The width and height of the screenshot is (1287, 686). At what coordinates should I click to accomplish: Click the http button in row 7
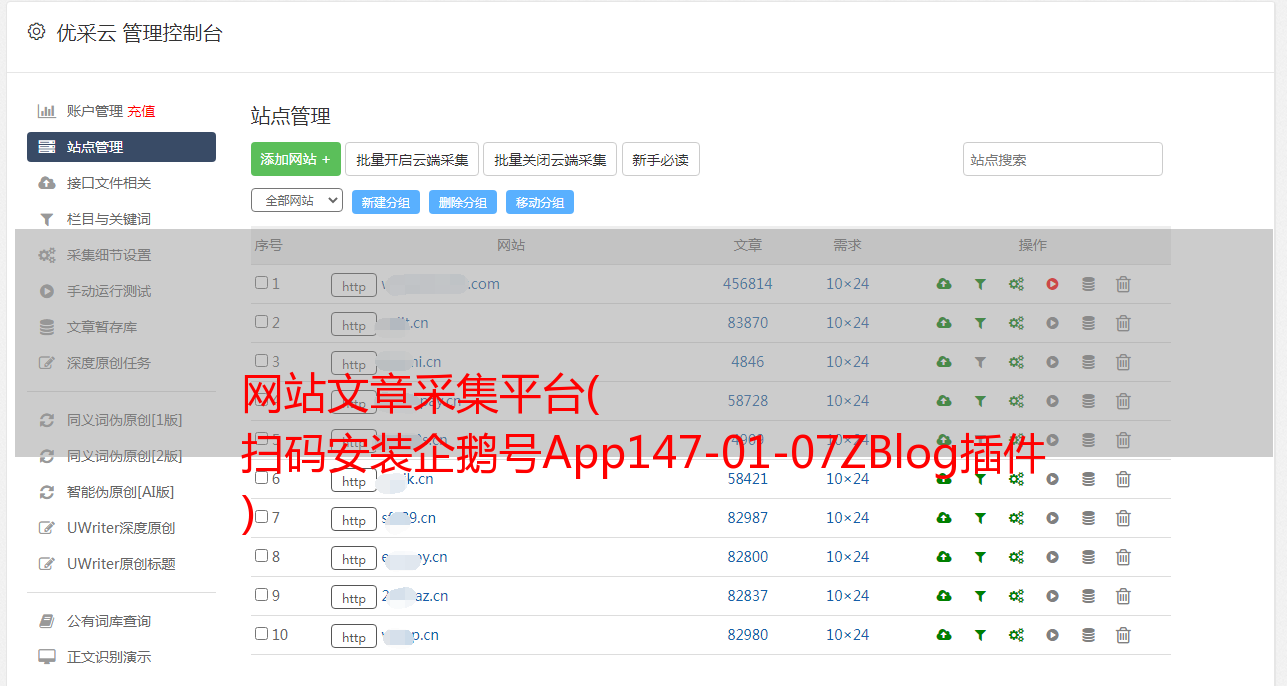click(354, 520)
